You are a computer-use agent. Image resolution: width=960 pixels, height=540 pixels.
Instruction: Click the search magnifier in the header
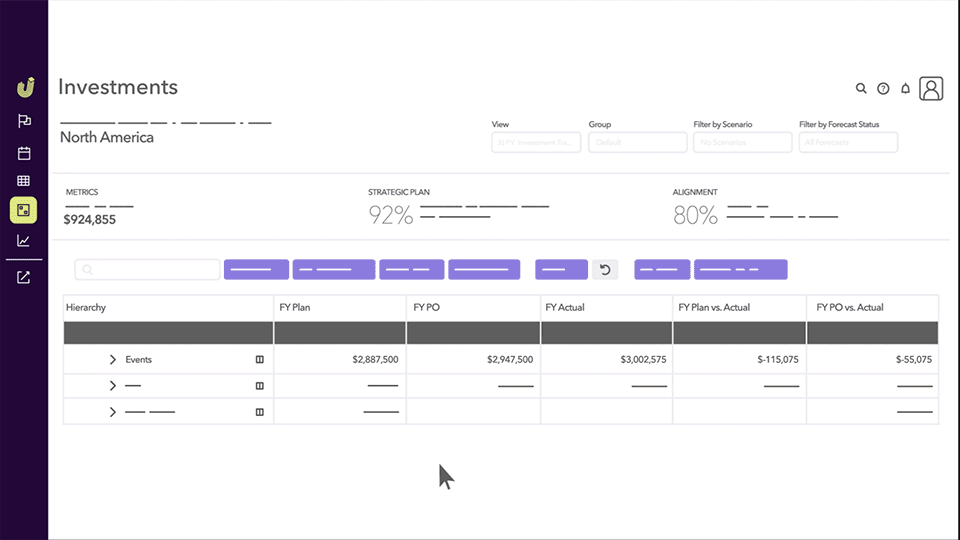point(861,88)
